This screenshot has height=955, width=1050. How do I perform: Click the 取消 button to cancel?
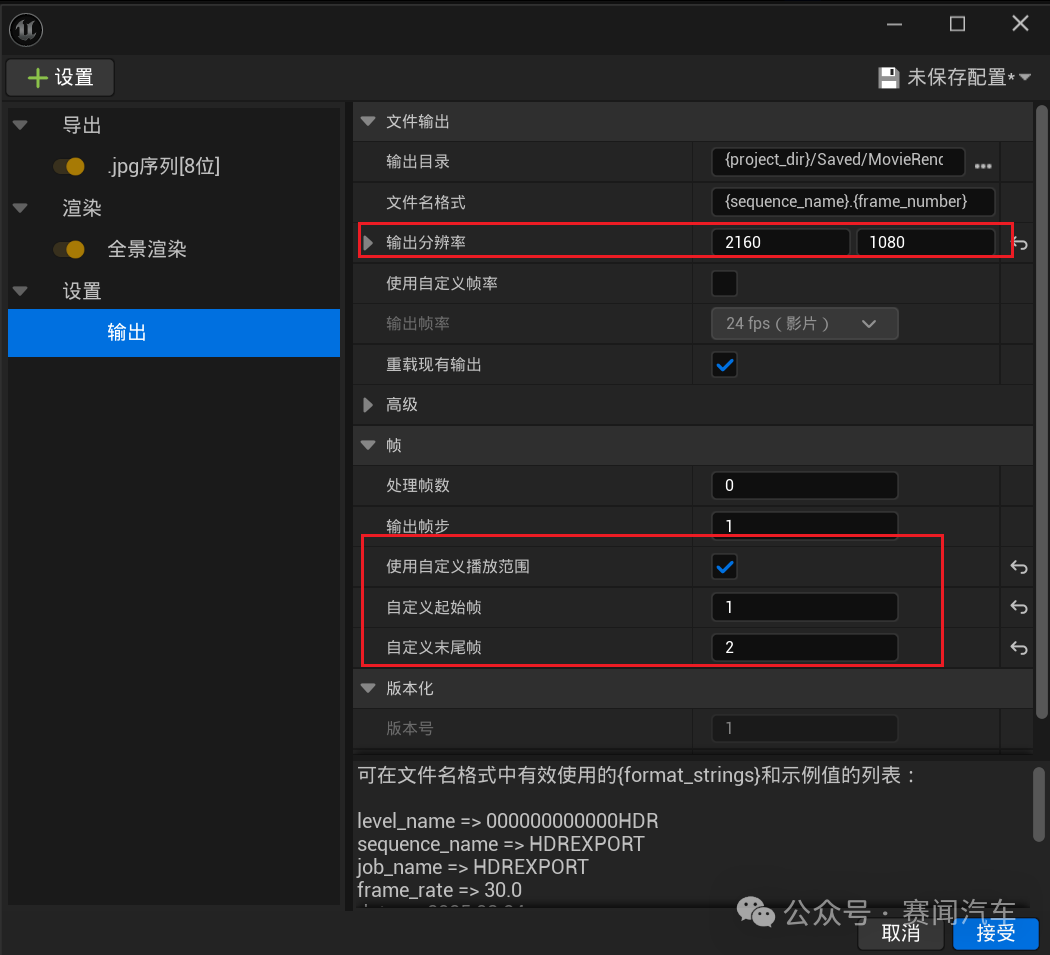[x=899, y=933]
